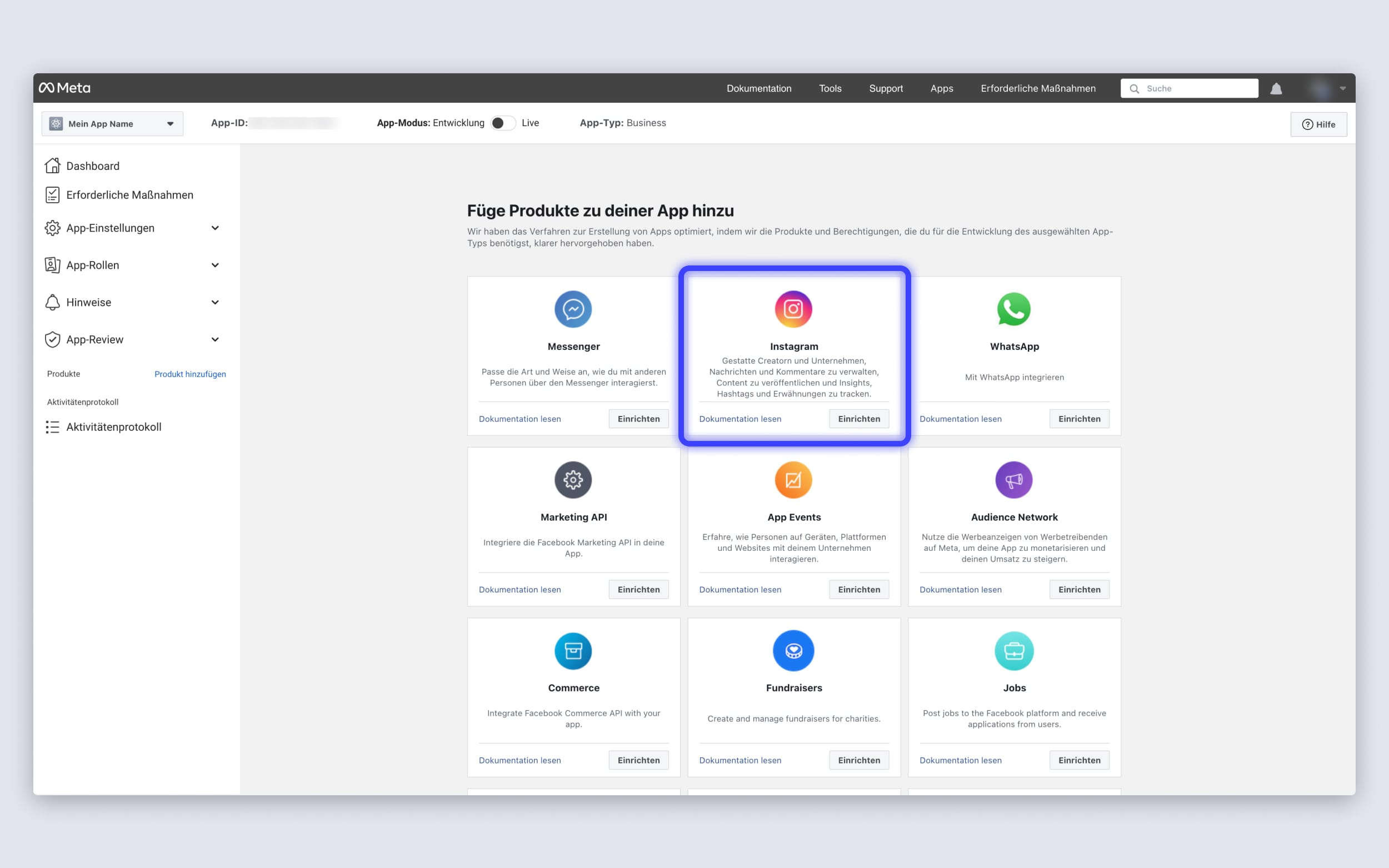The height and width of the screenshot is (868, 1389).
Task: Click the Hinweise bell icon
Action: pos(52,302)
